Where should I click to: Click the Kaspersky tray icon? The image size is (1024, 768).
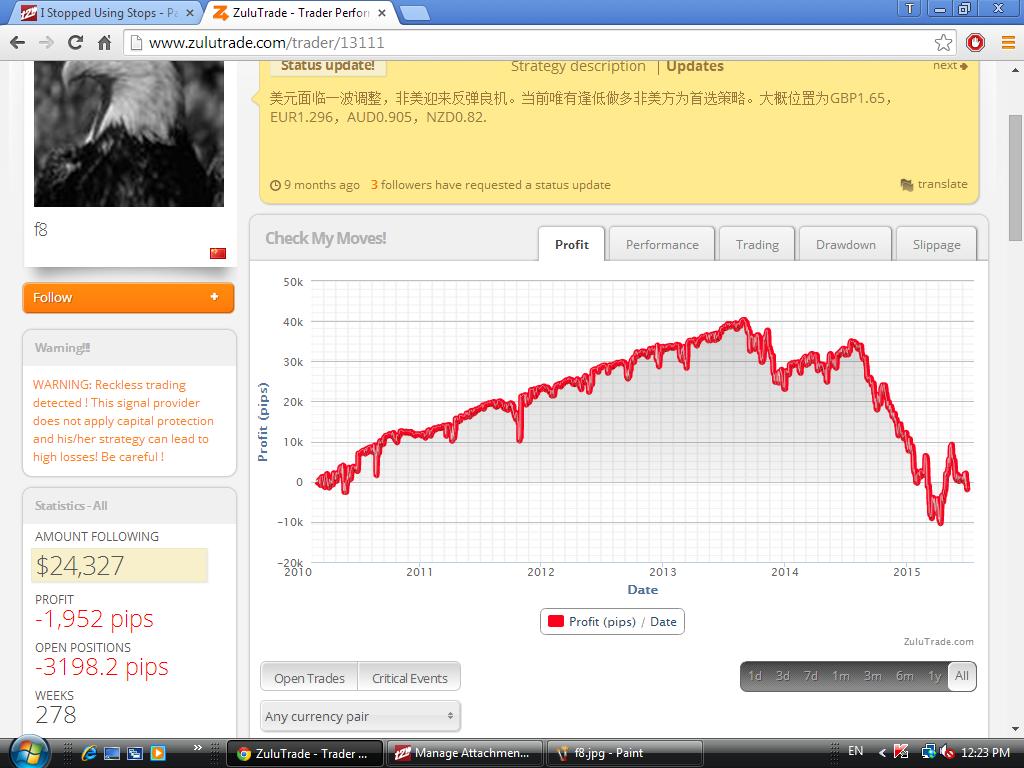coord(901,752)
